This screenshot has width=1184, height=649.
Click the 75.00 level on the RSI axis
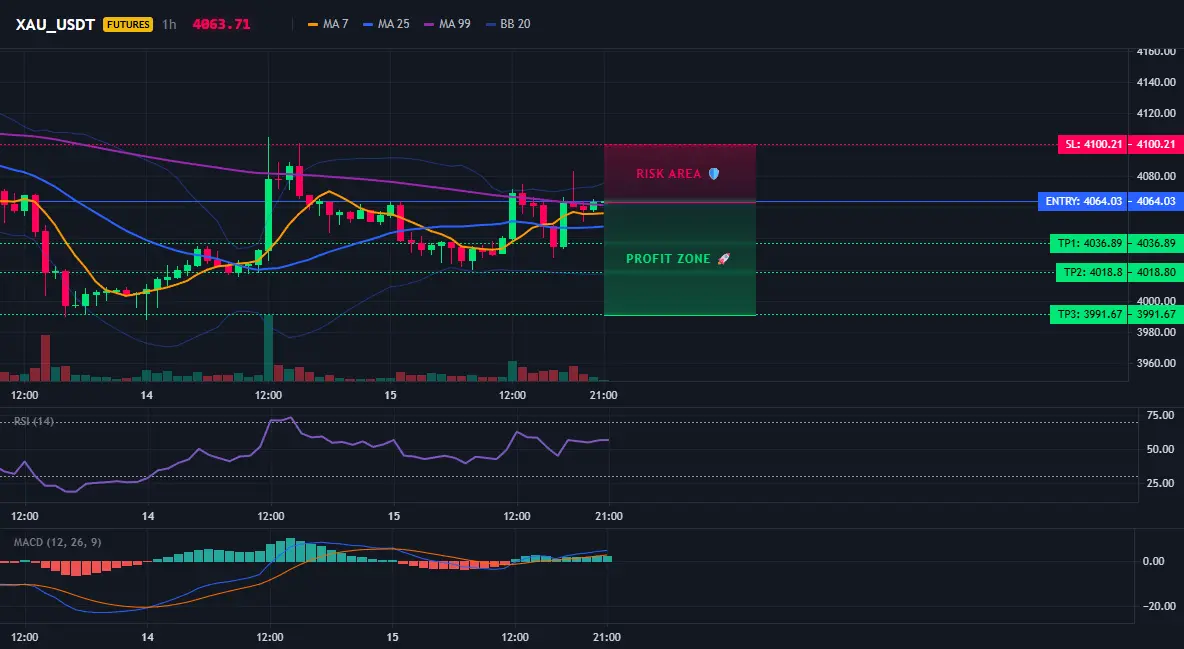(x=1160, y=416)
